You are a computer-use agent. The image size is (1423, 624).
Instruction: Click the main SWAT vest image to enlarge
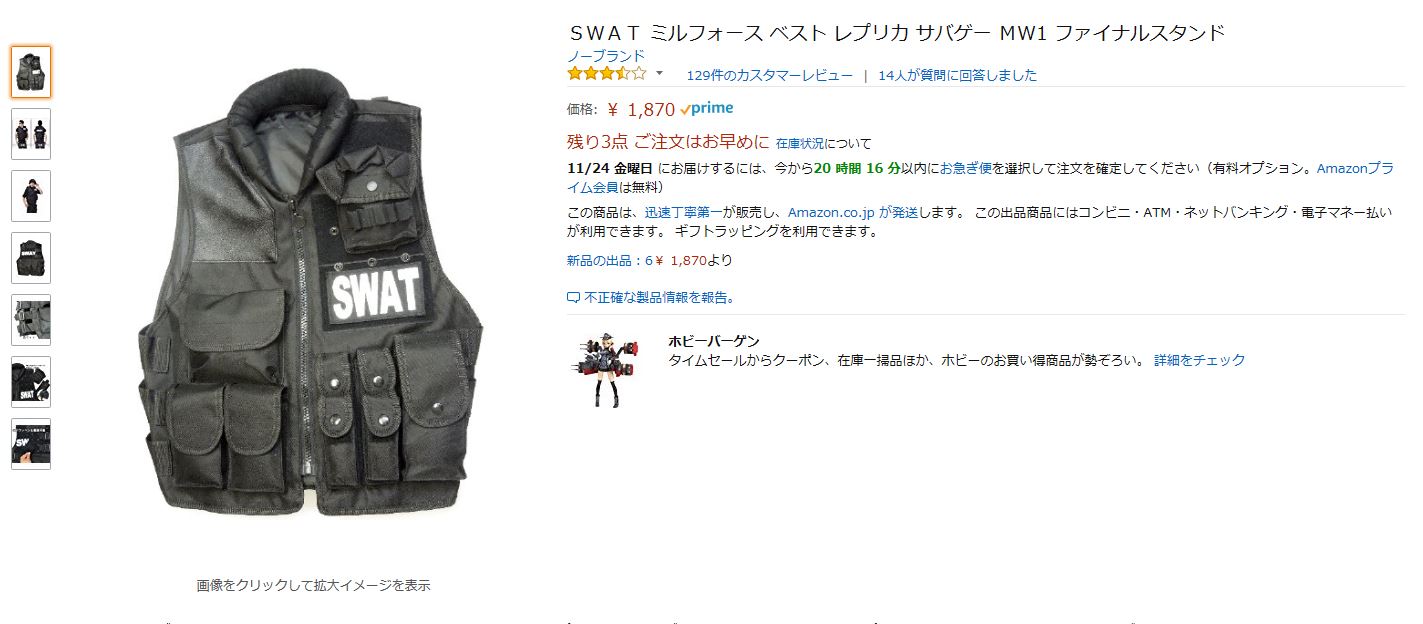point(312,298)
